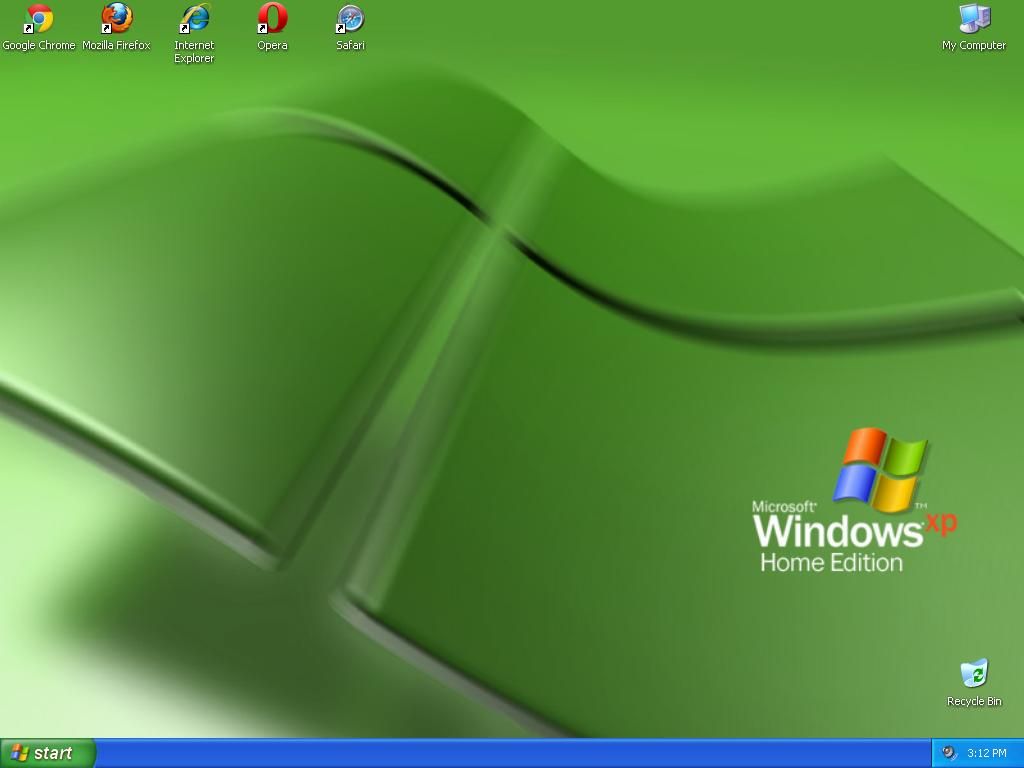1024x768 pixels.
Task: Select the Internet Explorer icon
Action: point(193,18)
